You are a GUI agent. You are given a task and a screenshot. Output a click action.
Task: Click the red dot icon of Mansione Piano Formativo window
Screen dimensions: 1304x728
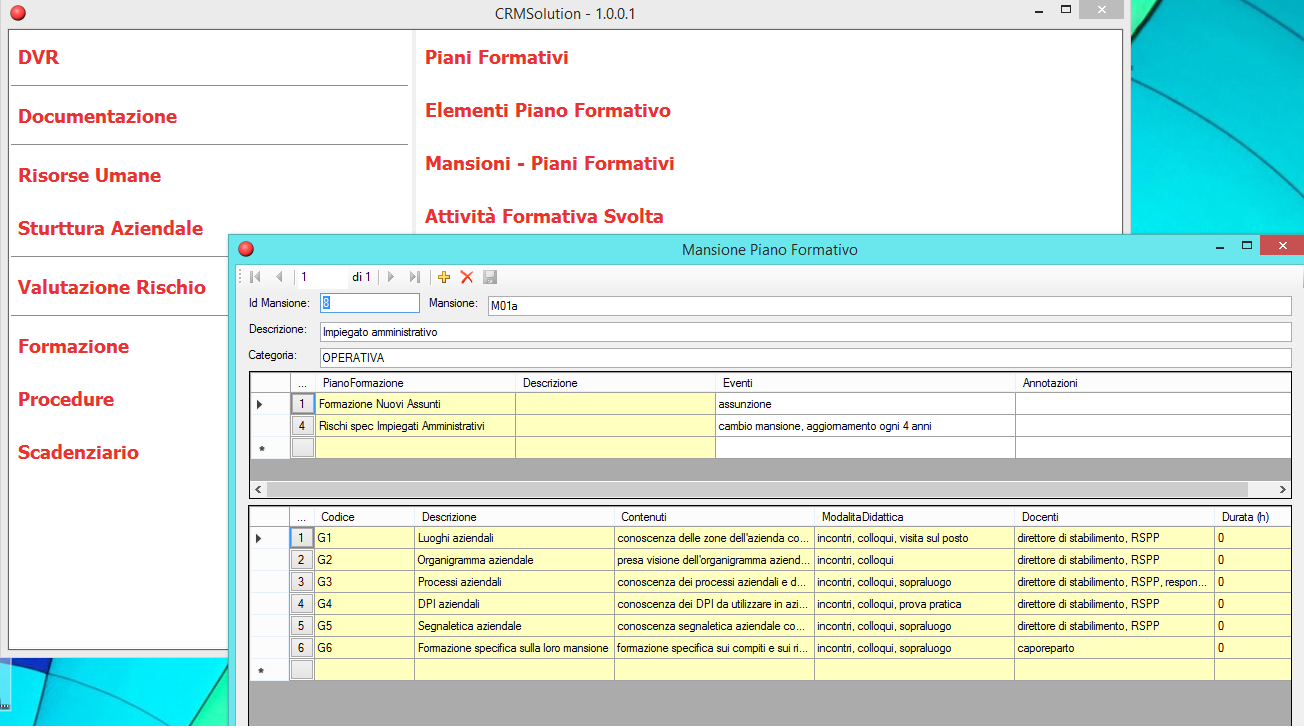pyautogui.click(x=246, y=249)
